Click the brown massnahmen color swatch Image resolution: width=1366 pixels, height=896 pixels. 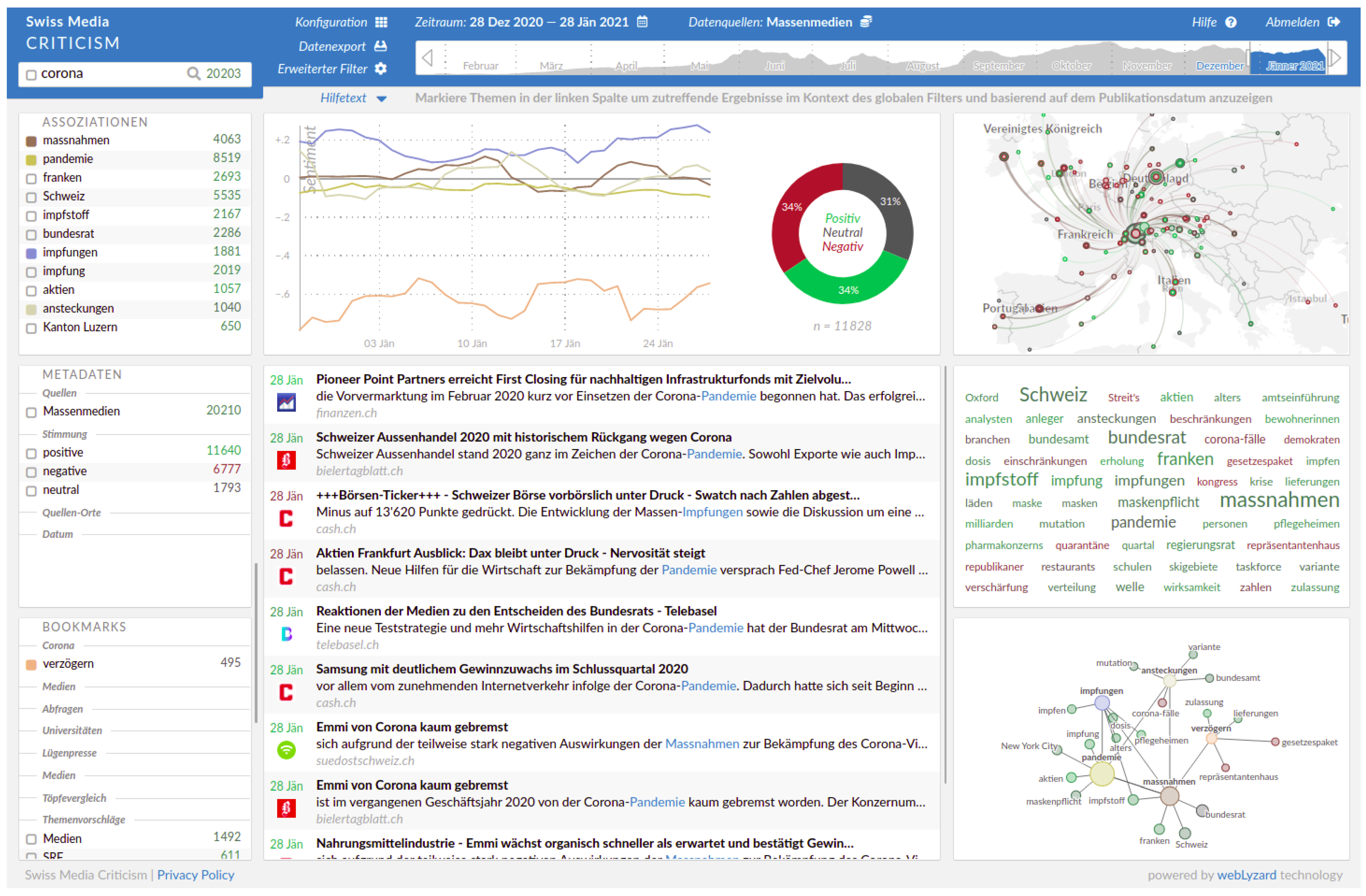pos(32,141)
